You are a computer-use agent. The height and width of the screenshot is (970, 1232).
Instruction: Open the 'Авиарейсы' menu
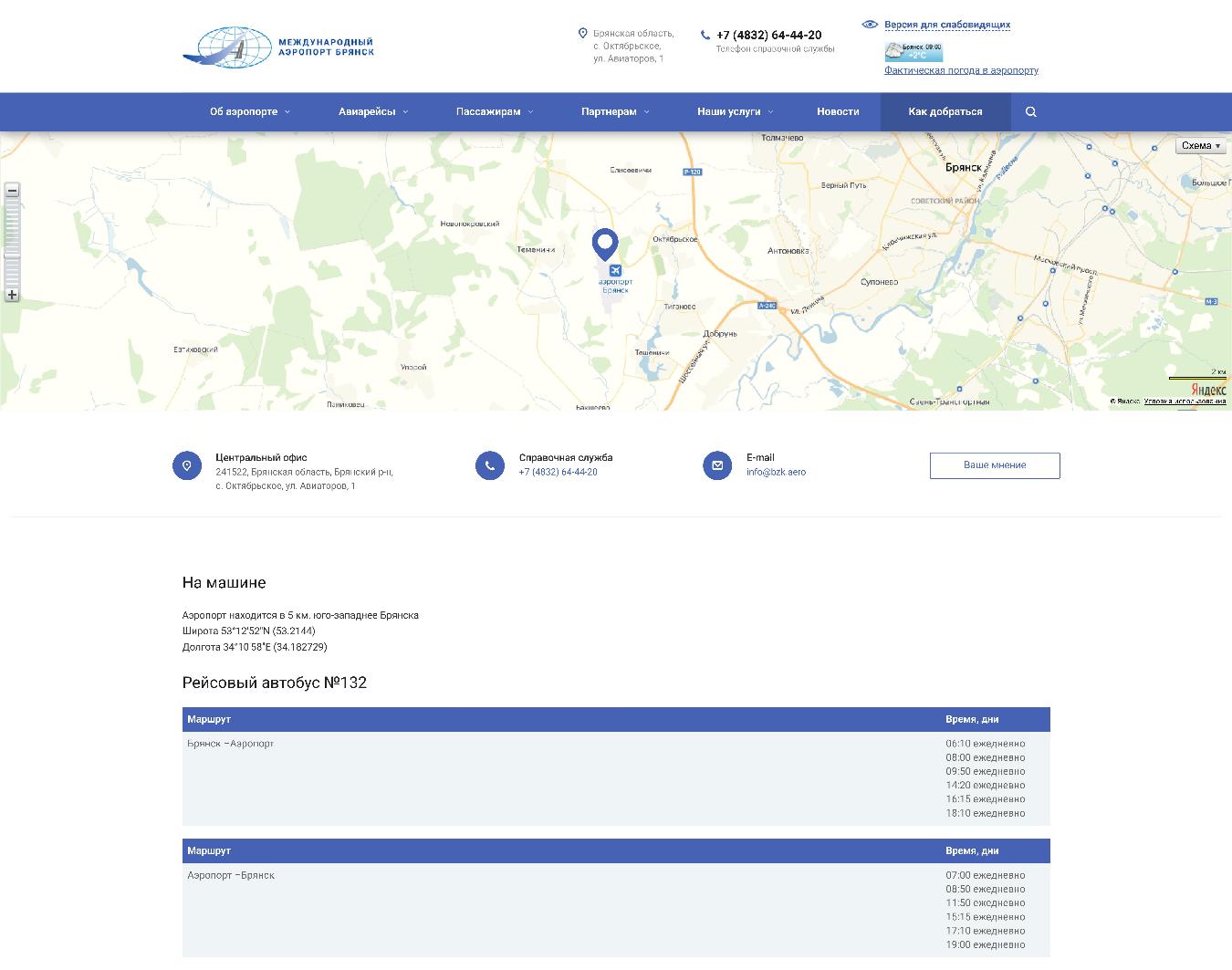(367, 111)
